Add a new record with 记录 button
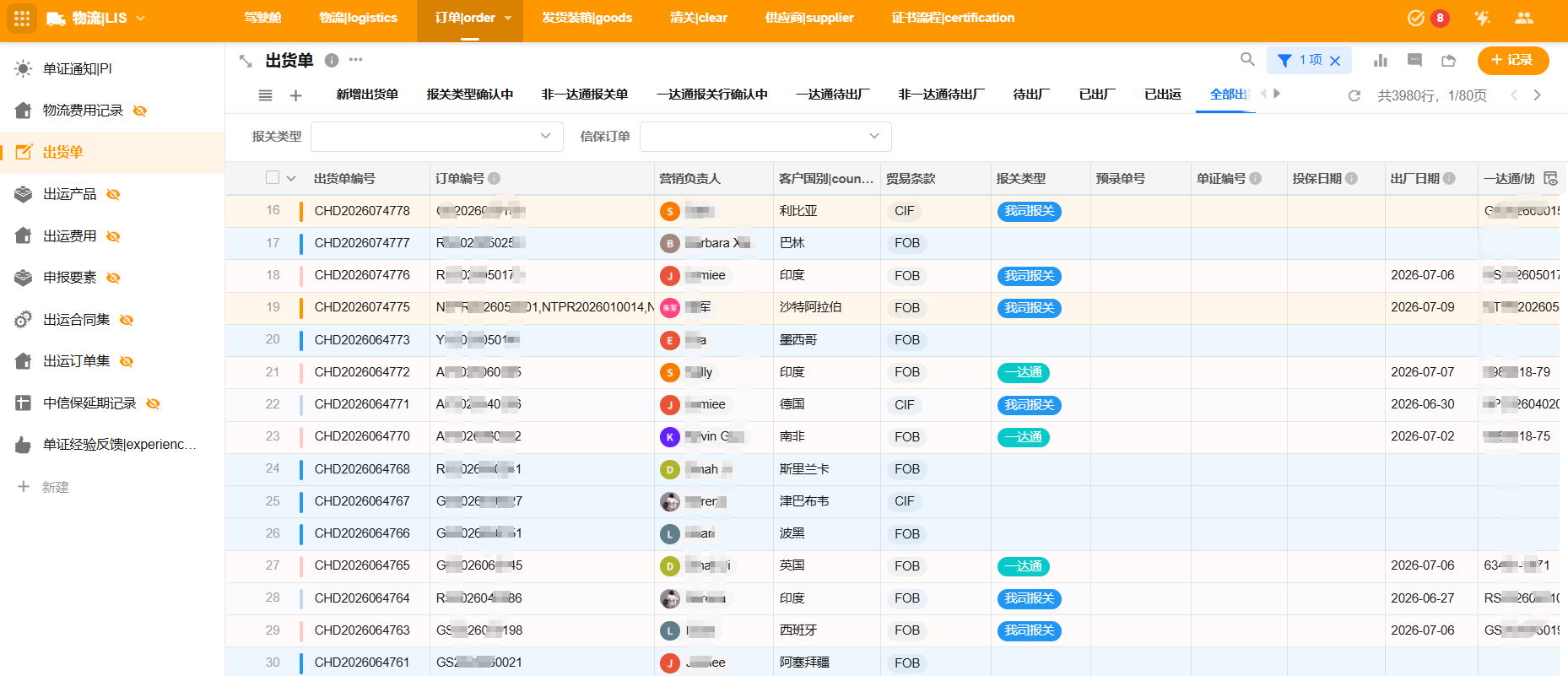The image size is (1568, 676). coord(1512,60)
